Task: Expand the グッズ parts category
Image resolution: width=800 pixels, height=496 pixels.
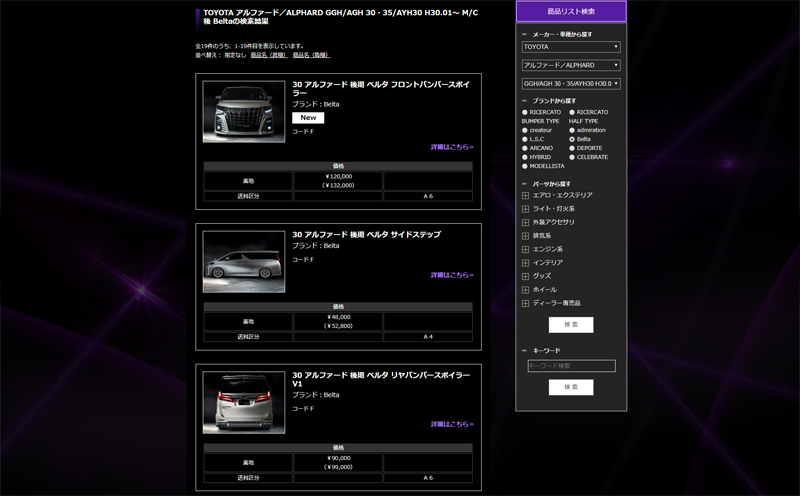Action: pyautogui.click(x=526, y=276)
